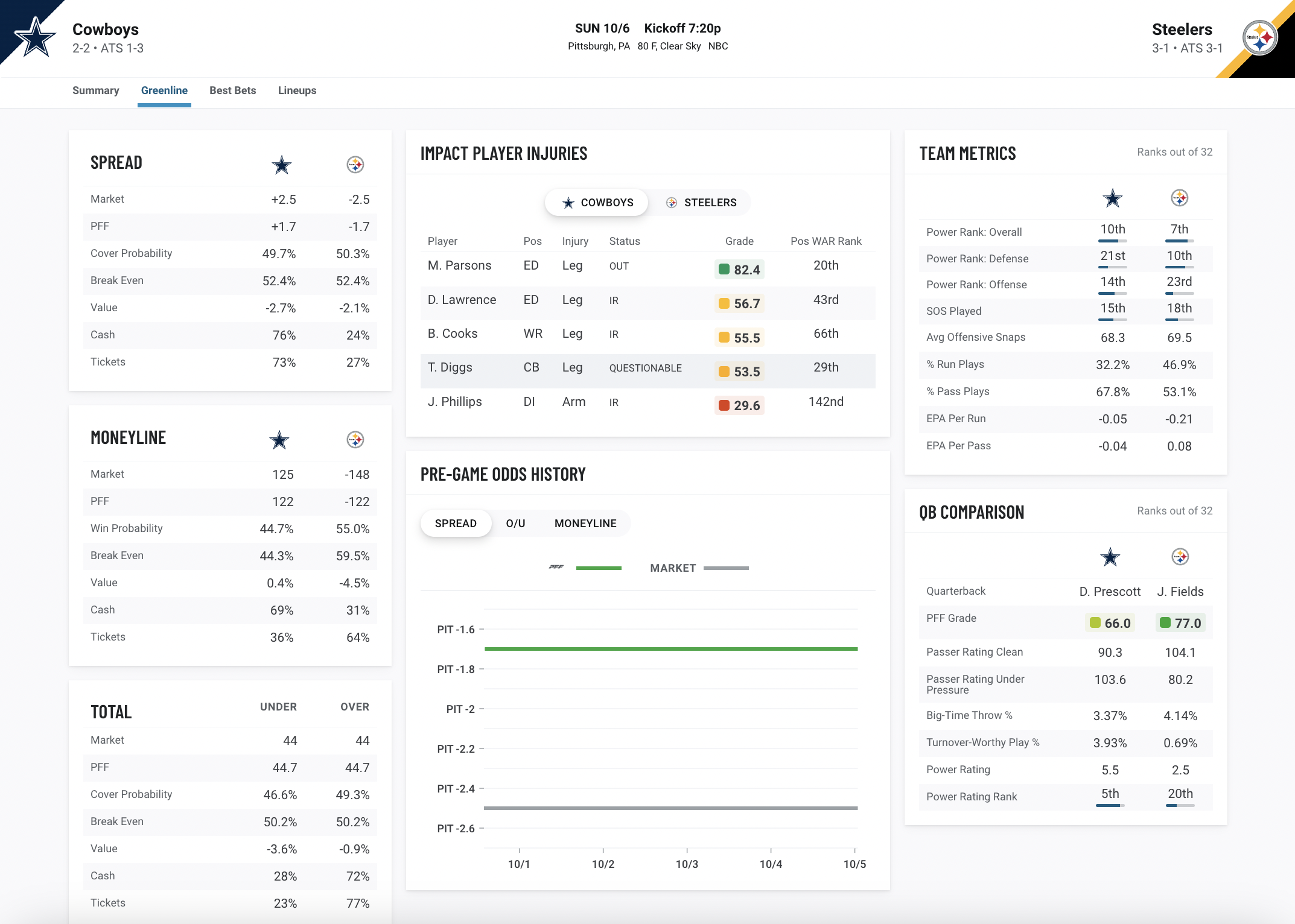Open the Best Bets tab
Image resolution: width=1295 pixels, height=924 pixels.
232,90
